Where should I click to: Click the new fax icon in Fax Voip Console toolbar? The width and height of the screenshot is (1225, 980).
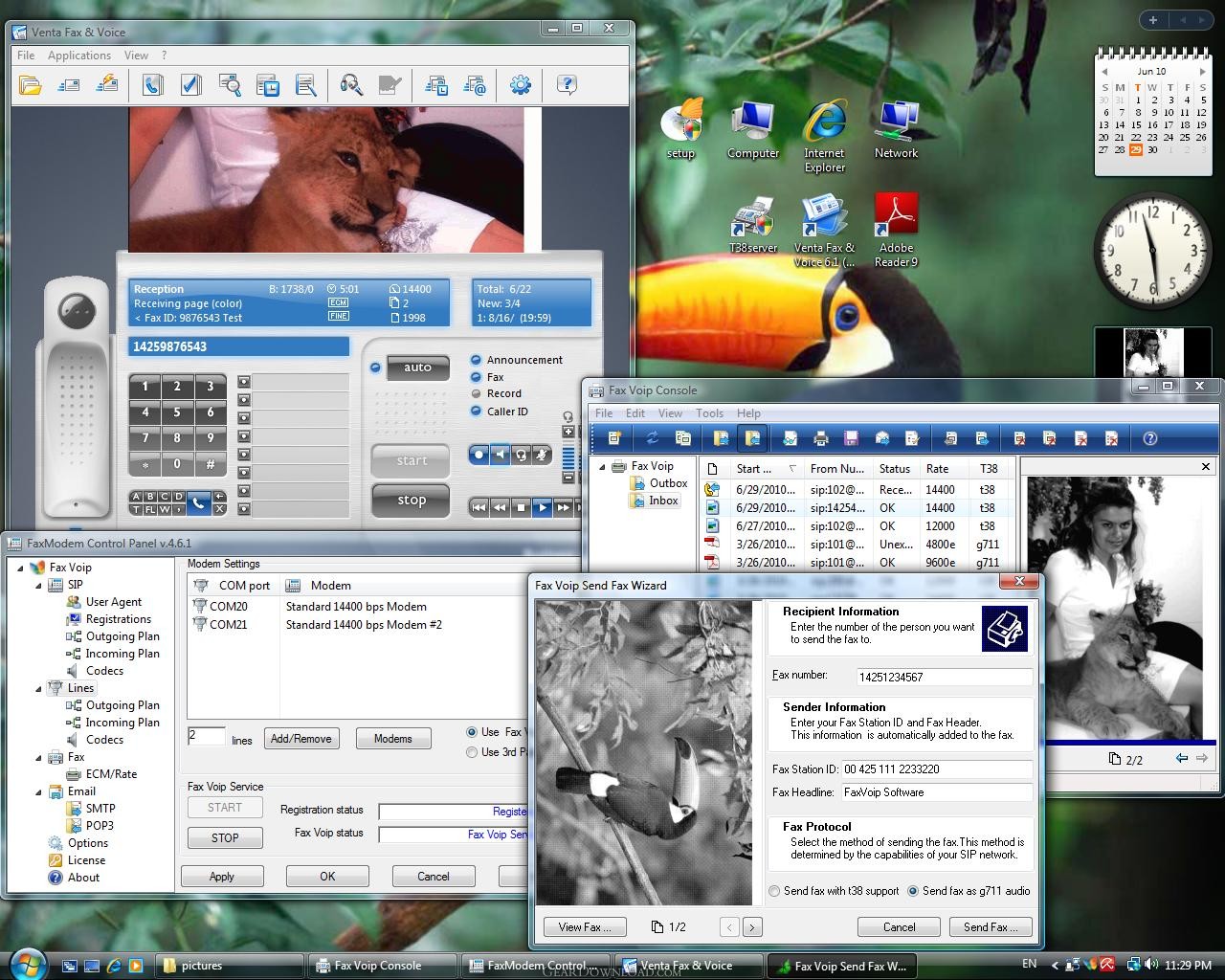[x=614, y=438]
